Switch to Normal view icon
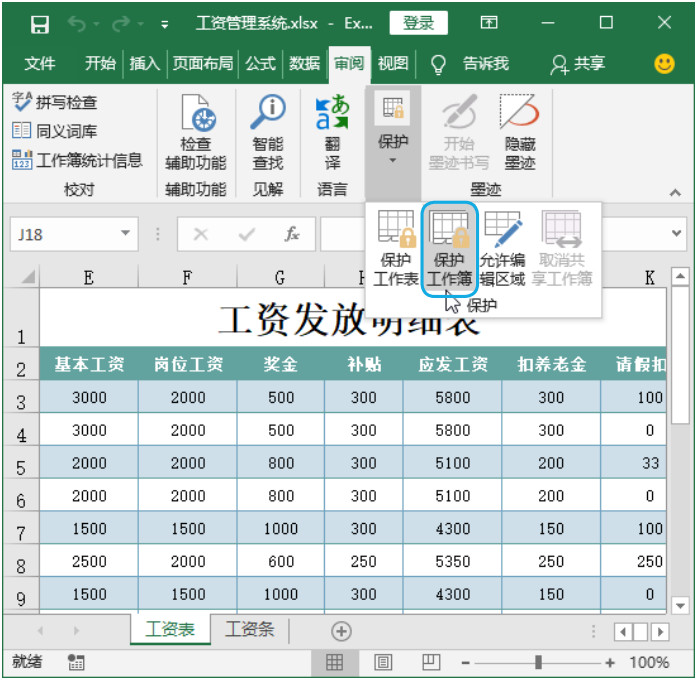 click(335, 662)
